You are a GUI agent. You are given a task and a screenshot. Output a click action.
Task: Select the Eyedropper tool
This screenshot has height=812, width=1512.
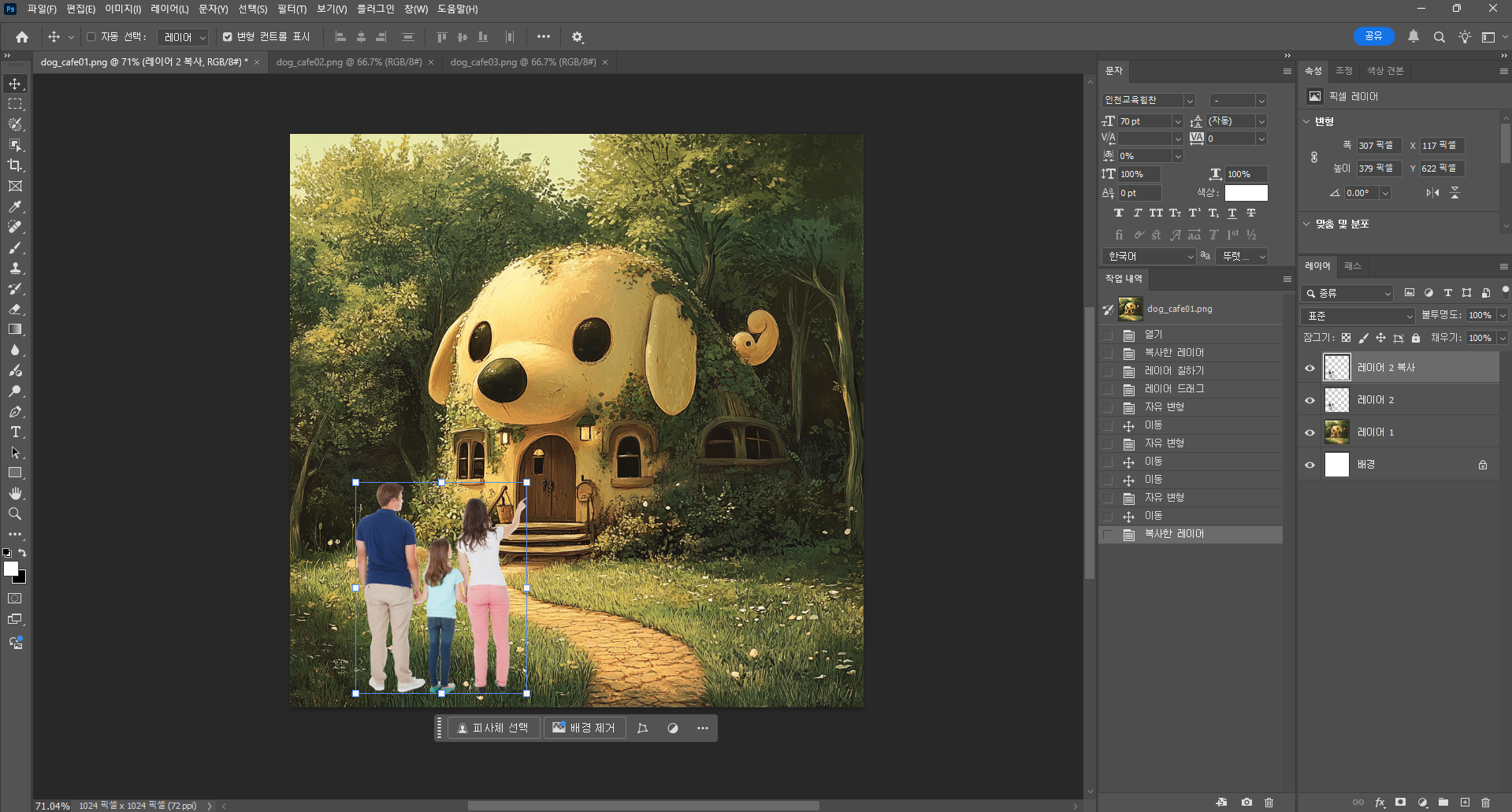(x=15, y=206)
